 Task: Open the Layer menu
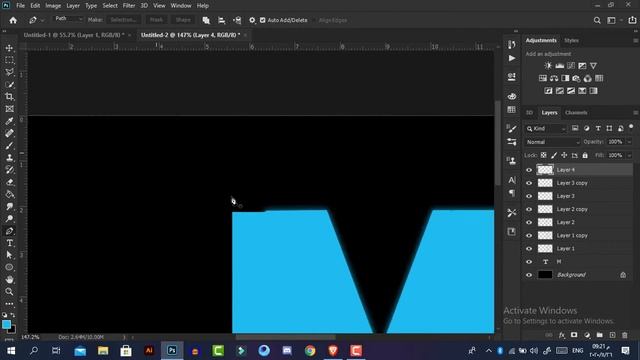tap(73, 6)
